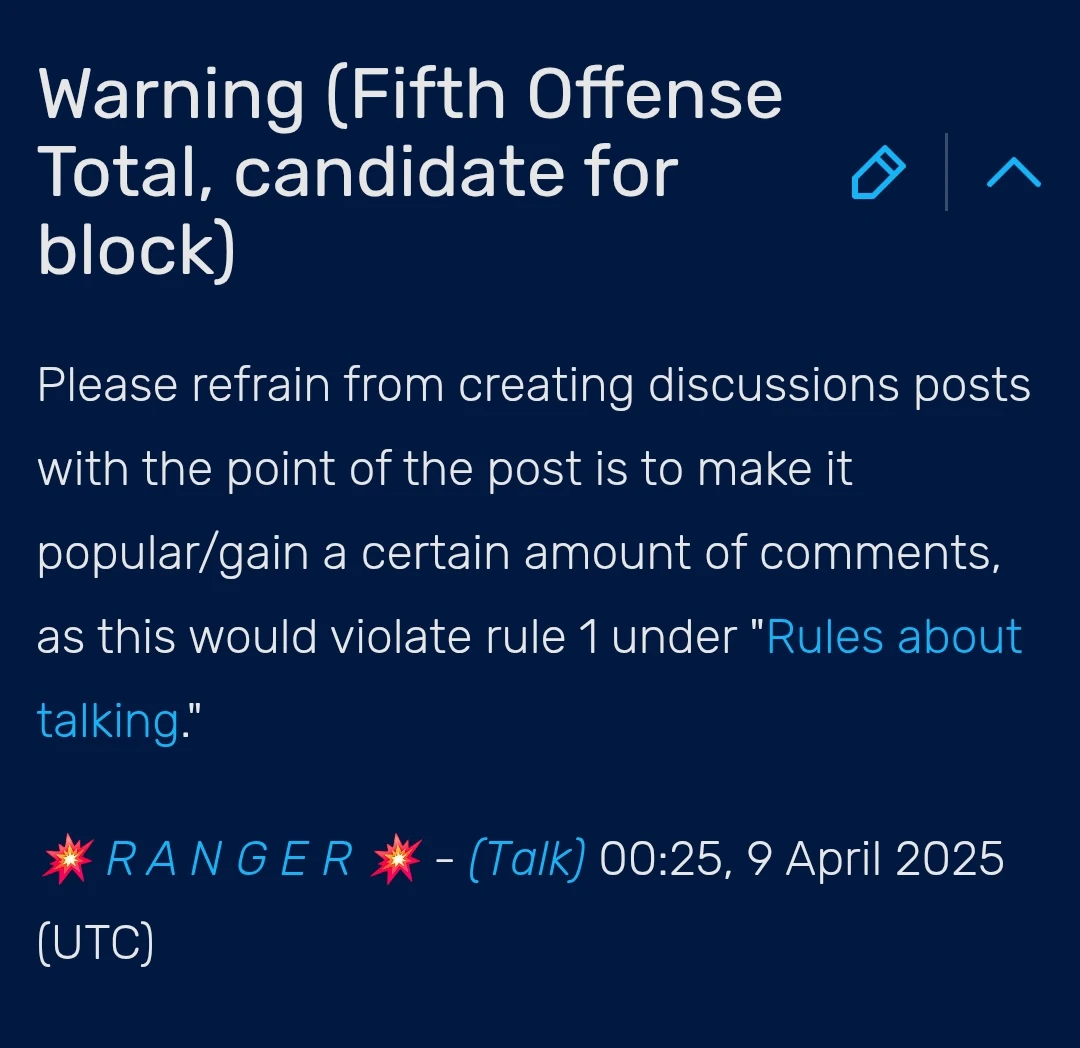Click the vertical divider between pencil and chevron

(x=946, y=174)
